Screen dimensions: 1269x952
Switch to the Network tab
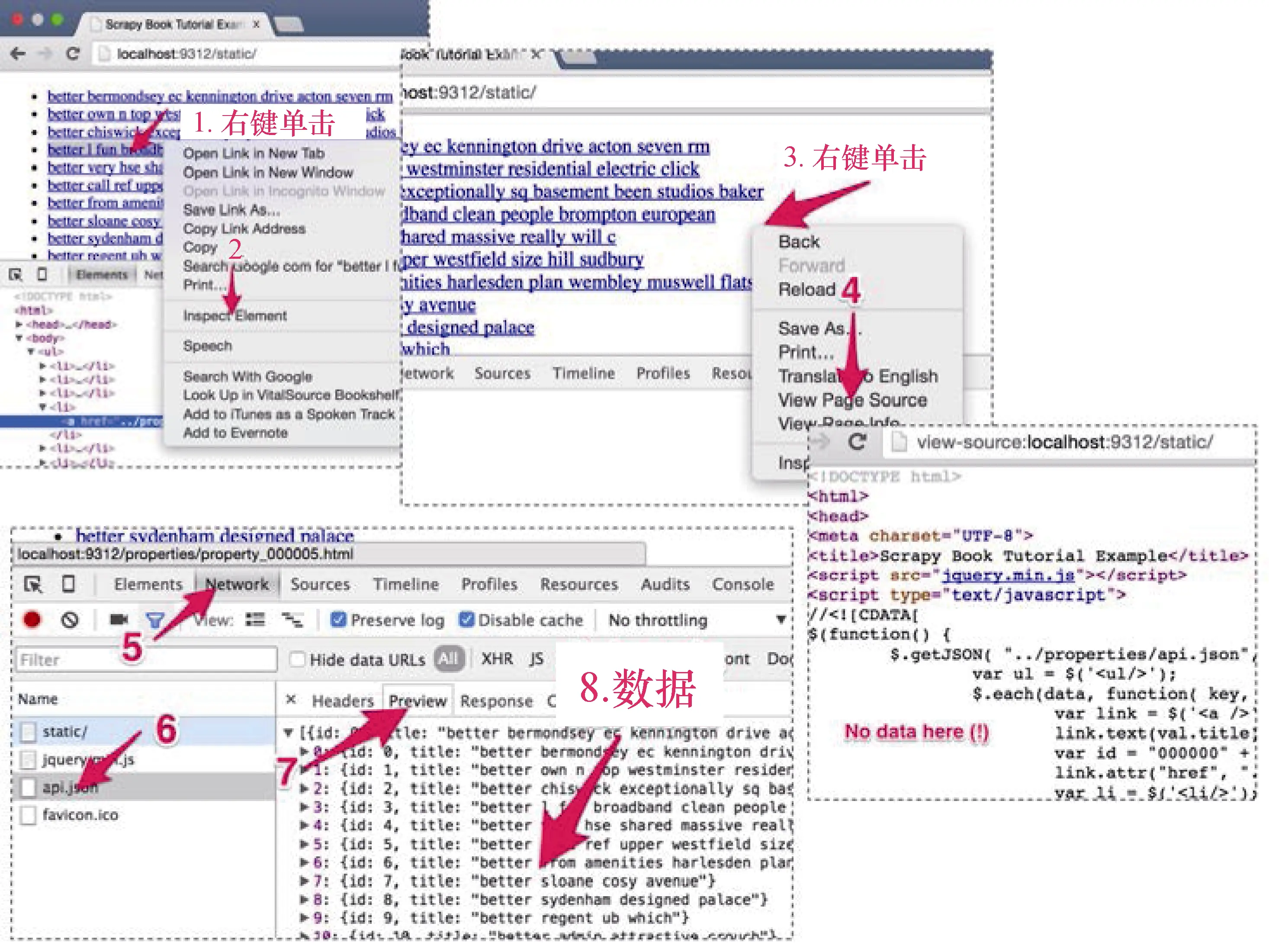pyautogui.click(x=237, y=584)
